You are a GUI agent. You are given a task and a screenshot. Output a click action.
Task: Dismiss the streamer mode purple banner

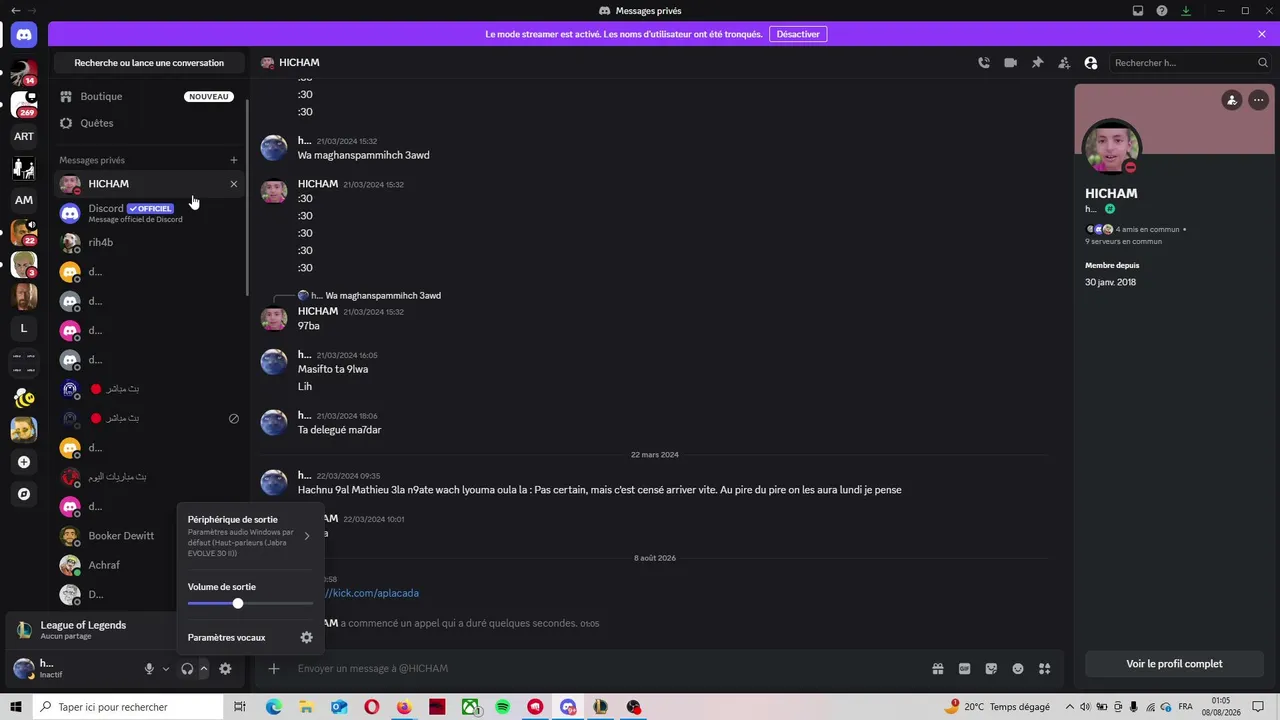tap(1262, 34)
